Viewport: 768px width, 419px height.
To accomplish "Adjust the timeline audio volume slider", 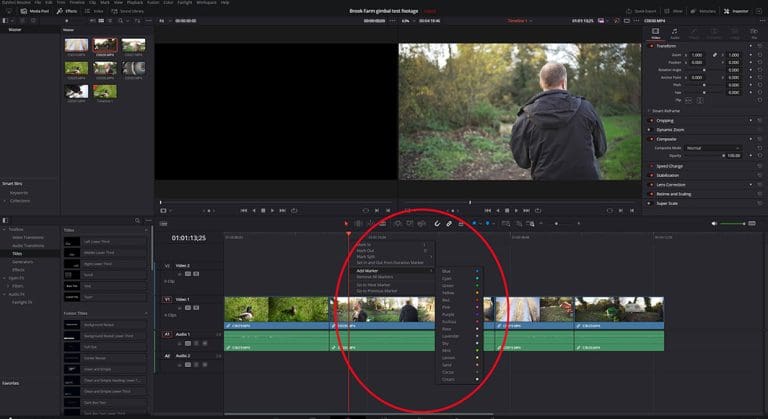I will [733, 223].
